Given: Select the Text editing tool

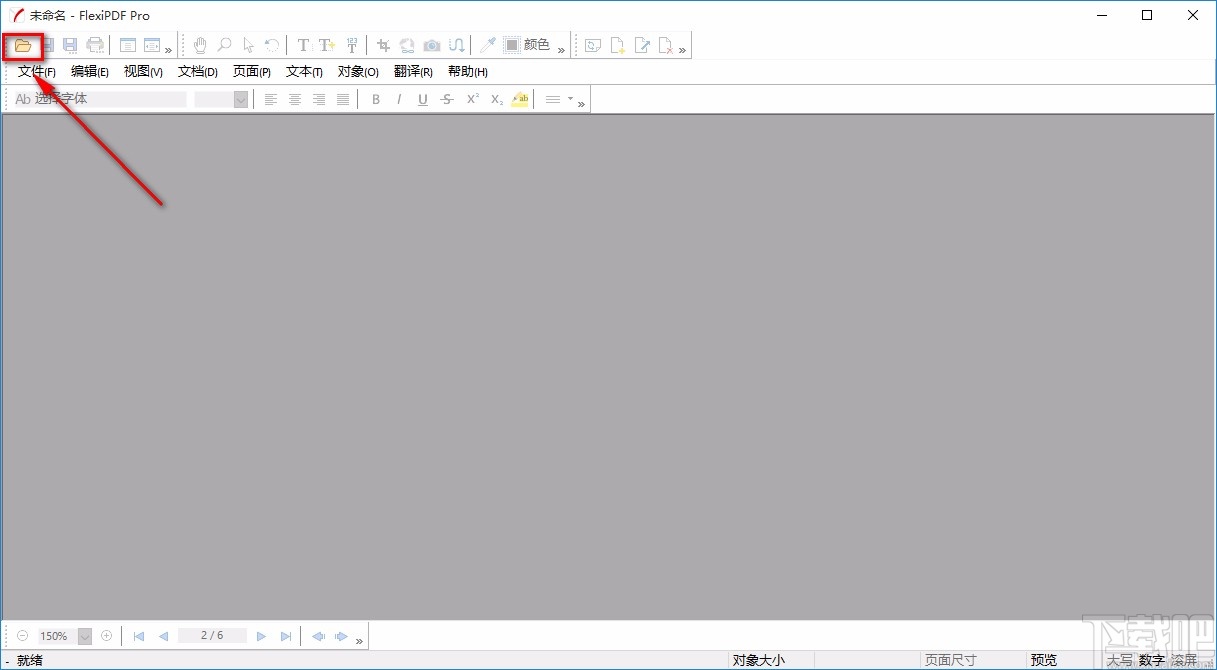Looking at the screenshot, I should 302,45.
